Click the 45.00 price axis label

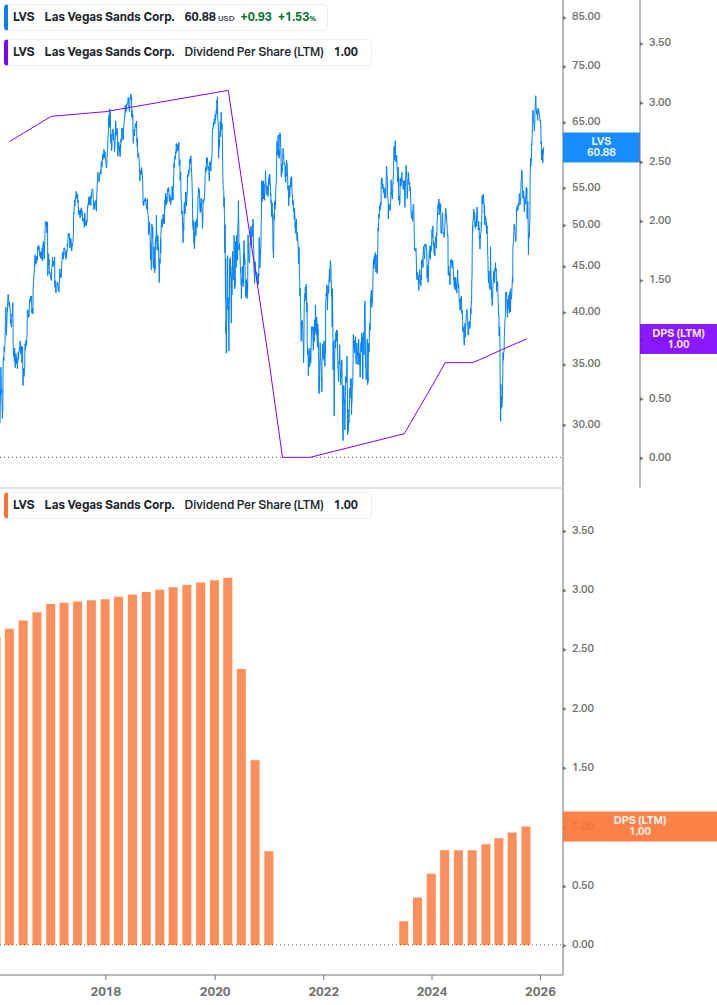coord(586,265)
